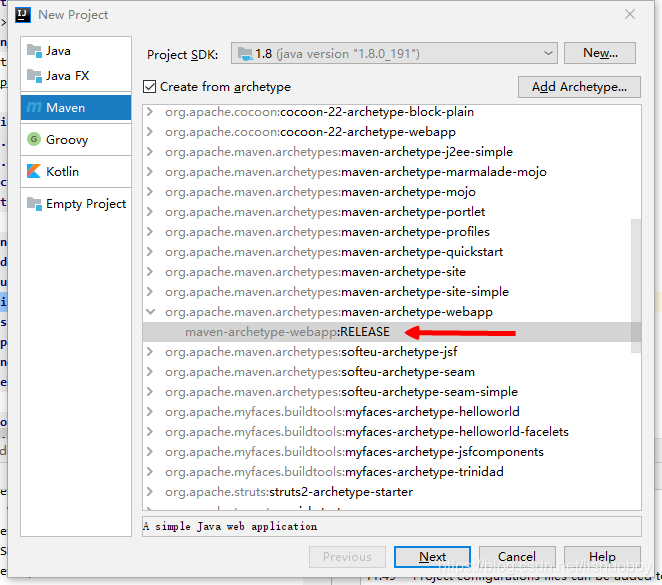The image size is (662, 585).
Task: Expand the softeu-archetype-seam-simple chevron
Action: coord(150,392)
